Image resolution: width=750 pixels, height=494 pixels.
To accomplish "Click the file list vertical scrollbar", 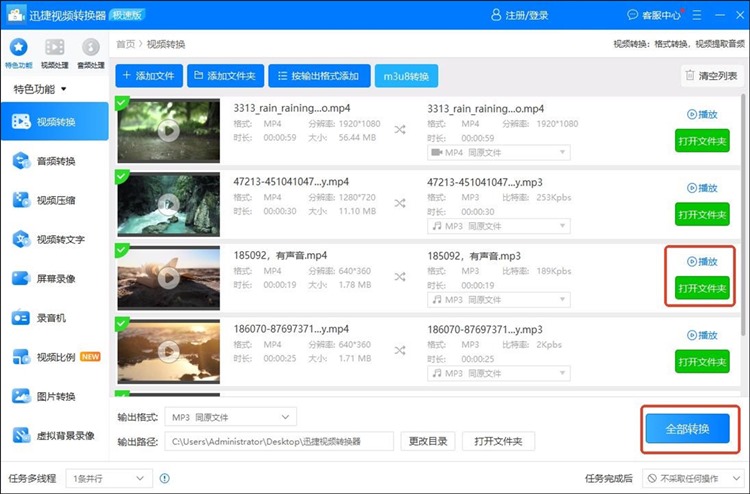I will point(743,215).
